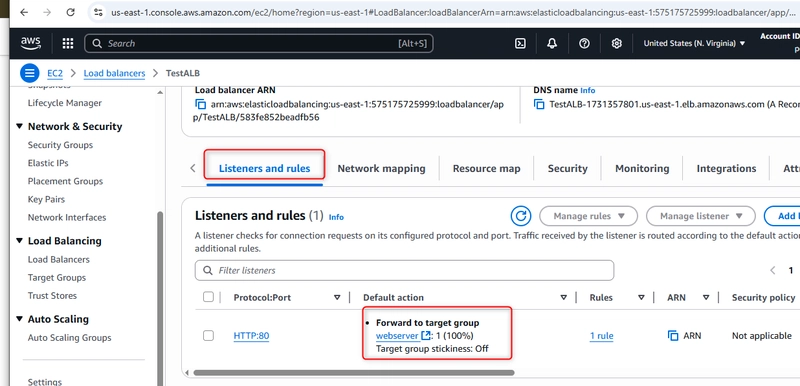
Task: Switch to Monitoring tab
Action: click(642, 168)
